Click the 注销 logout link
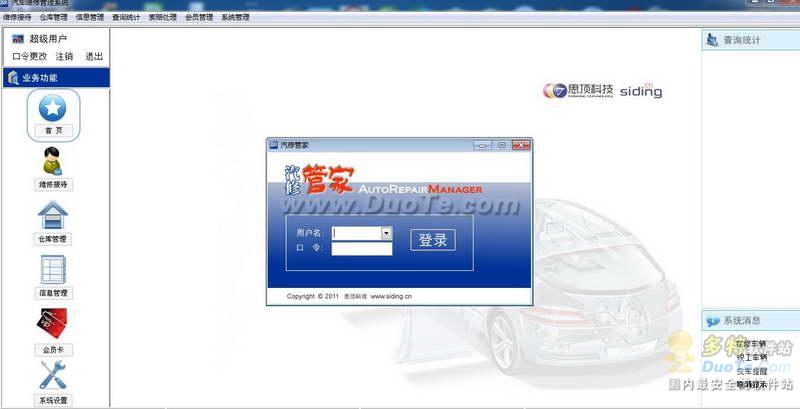Screen dimensions: 800x409 [64, 57]
